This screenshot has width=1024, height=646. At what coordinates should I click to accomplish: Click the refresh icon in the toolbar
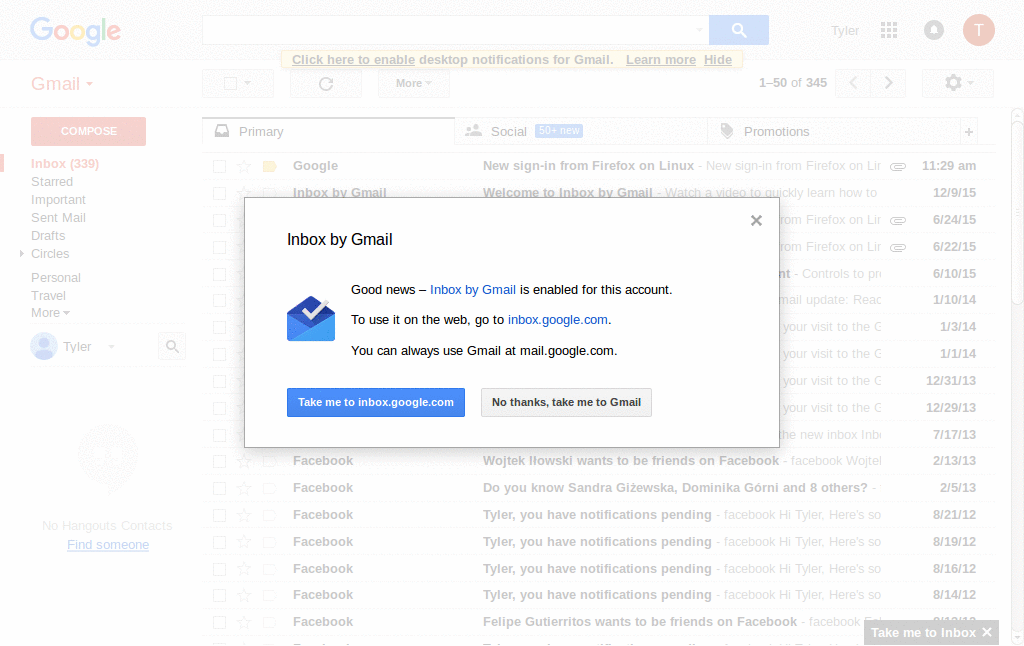[325, 83]
